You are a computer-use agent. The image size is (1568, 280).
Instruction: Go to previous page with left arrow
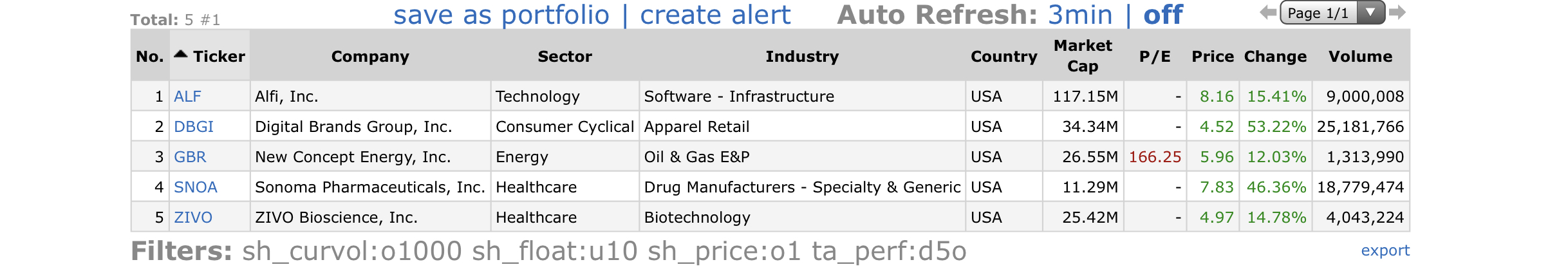(1268, 12)
